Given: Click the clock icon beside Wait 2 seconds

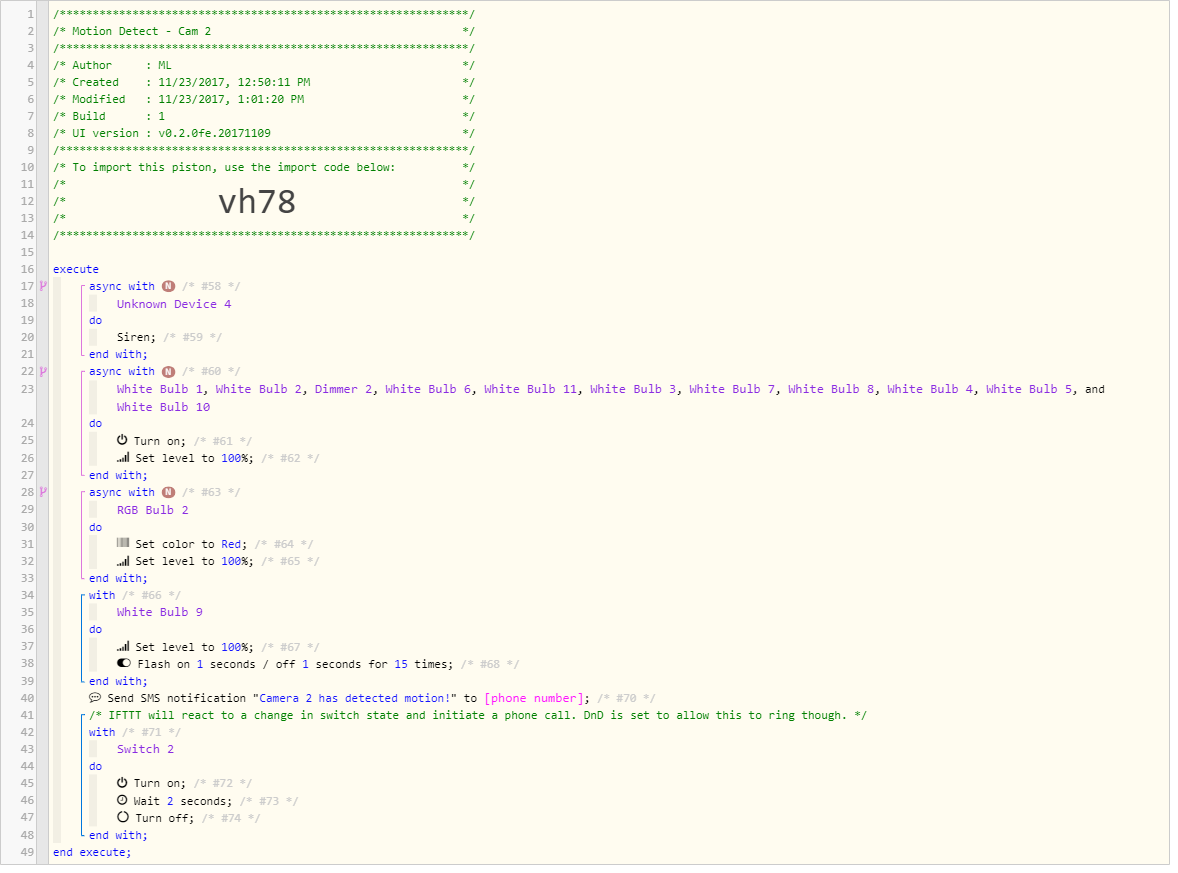Looking at the screenshot, I should [122, 801].
